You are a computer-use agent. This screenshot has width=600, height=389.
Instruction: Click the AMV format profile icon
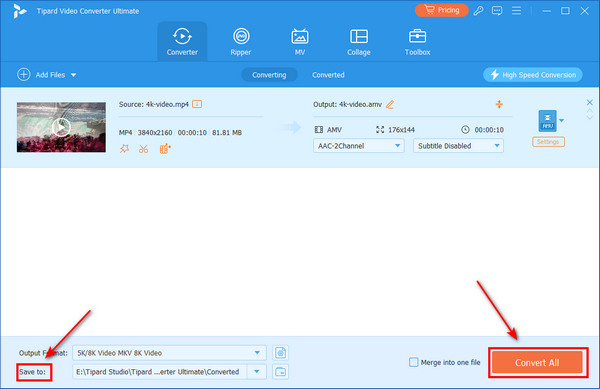[x=548, y=120]
